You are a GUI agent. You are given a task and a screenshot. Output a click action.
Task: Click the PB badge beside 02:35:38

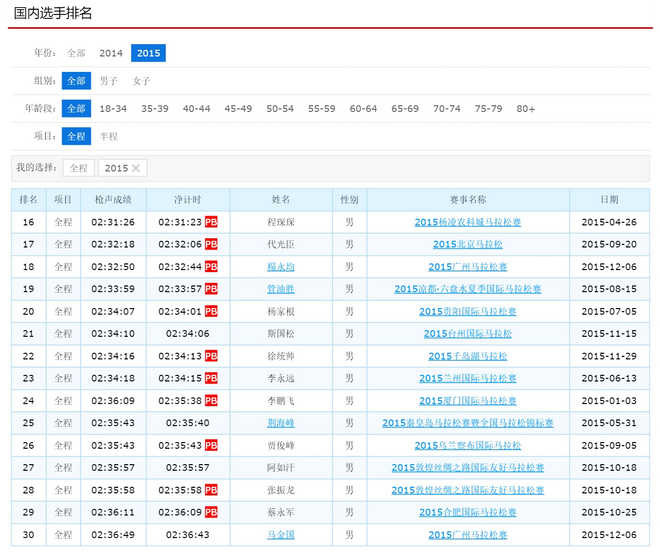point(211,400)
